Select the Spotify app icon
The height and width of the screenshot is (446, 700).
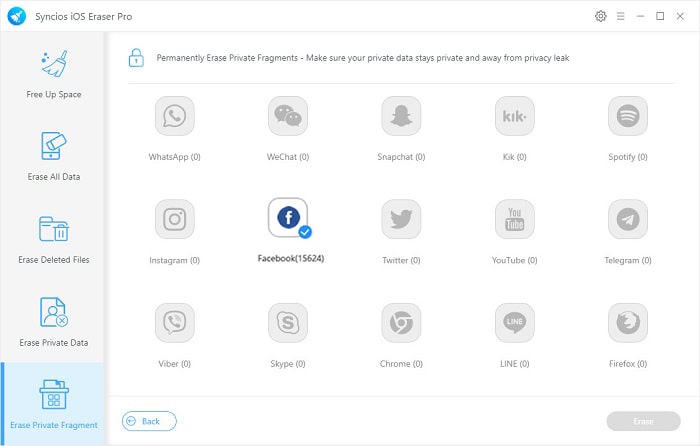[628, 116]
